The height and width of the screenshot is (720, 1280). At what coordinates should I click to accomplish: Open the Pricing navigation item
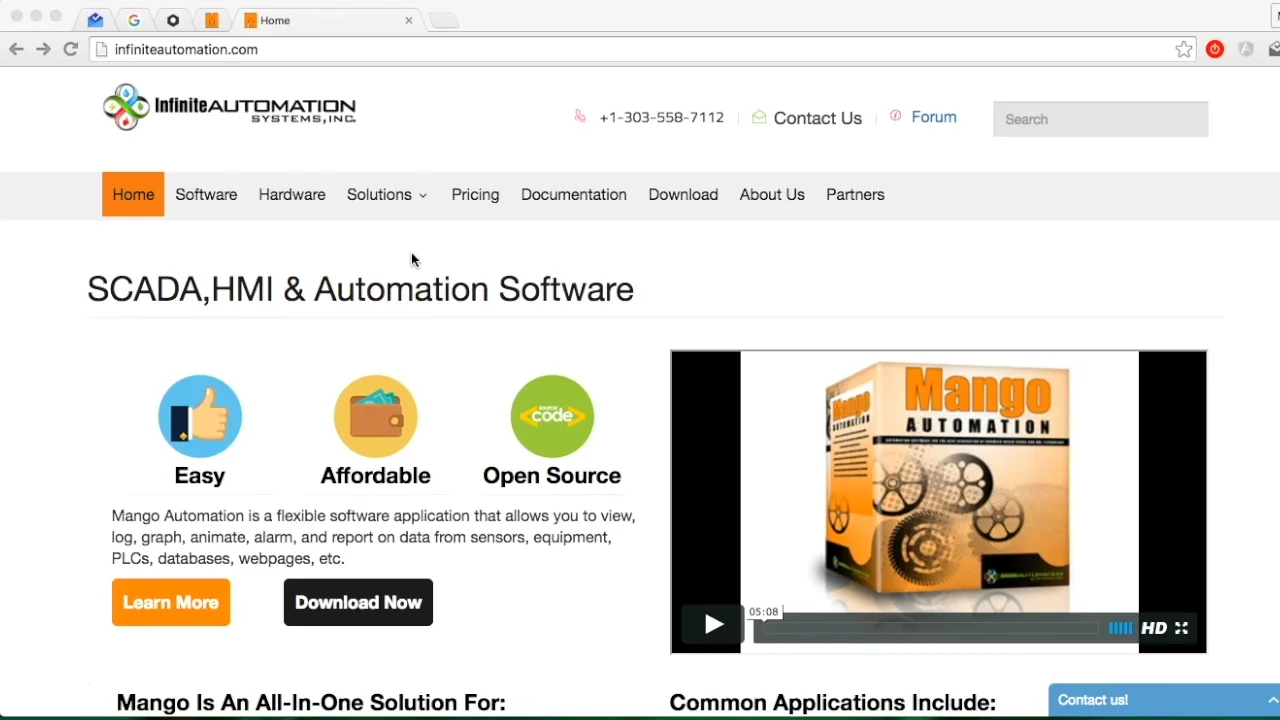pos(475,195)
